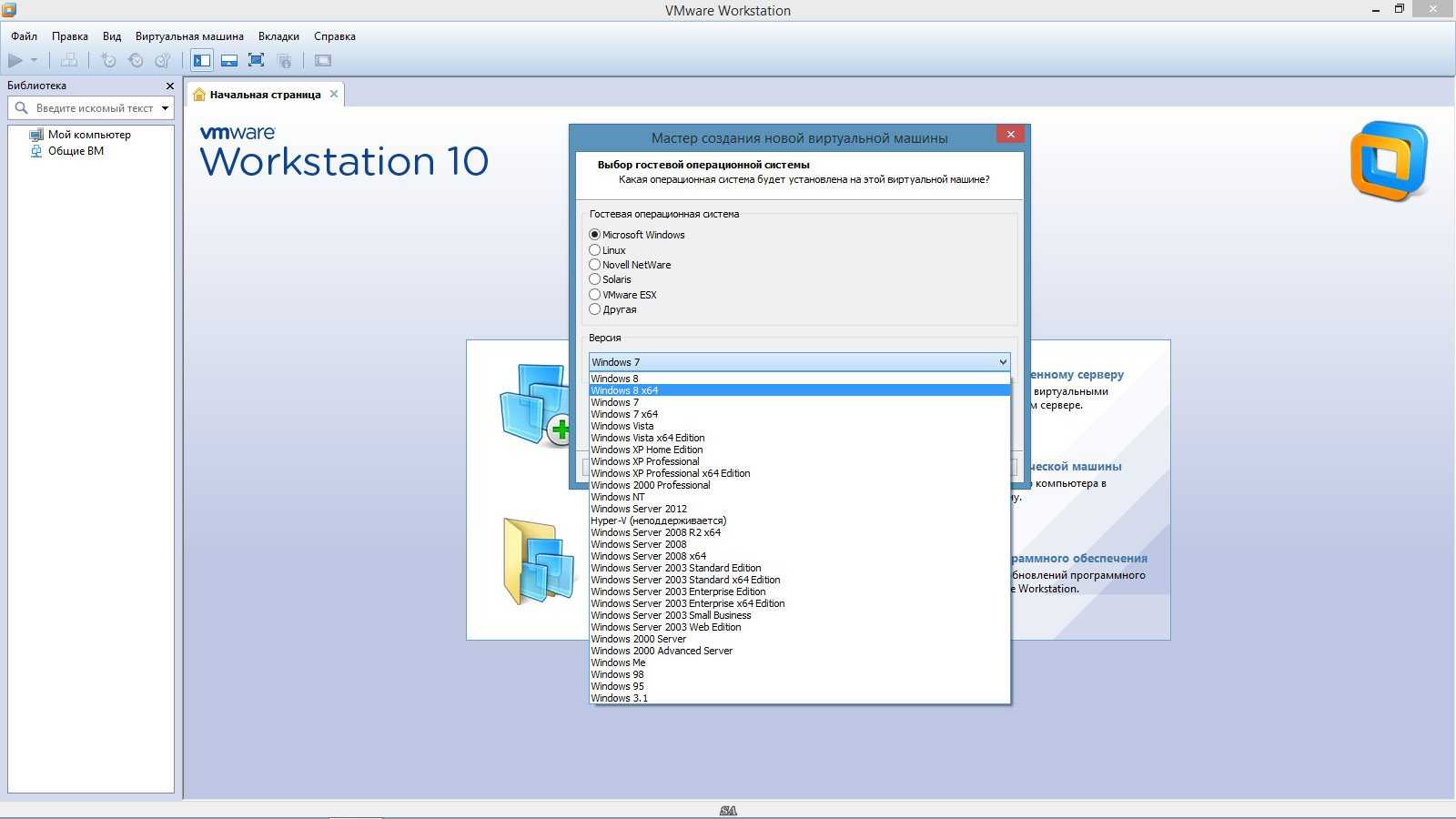Select Общие ВМ in the library tree
1456x819 pixels.
click(76, 151)
